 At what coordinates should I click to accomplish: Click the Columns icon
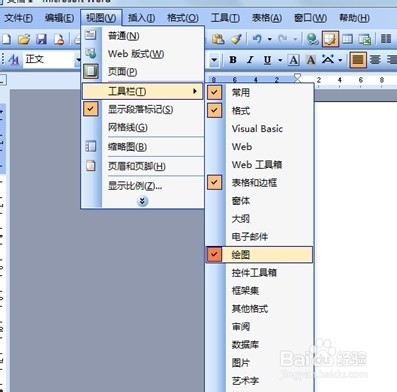click(x=386, y=39)
